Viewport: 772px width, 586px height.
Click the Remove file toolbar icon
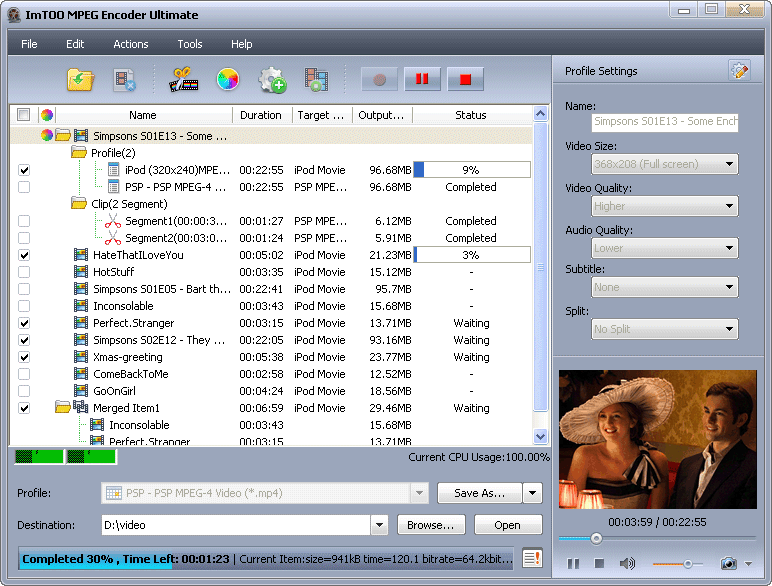pos(125,79)
